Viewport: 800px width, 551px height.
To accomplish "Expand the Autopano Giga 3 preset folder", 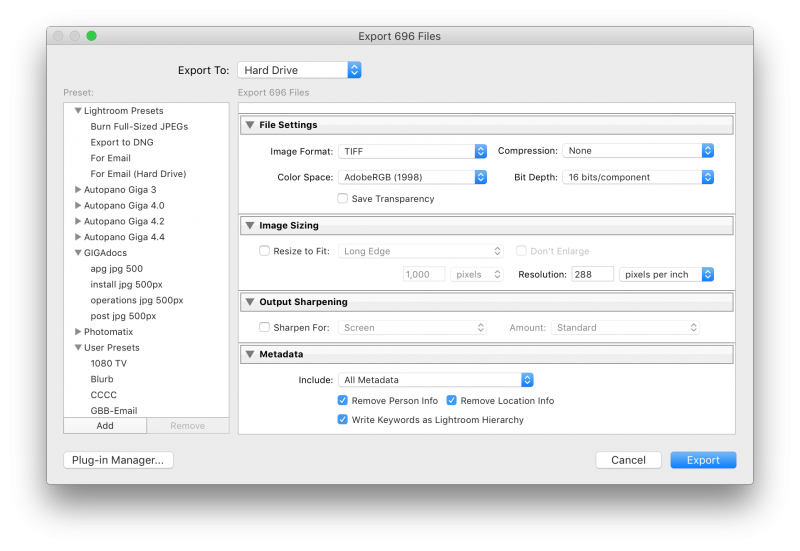I will coord(78,190).
